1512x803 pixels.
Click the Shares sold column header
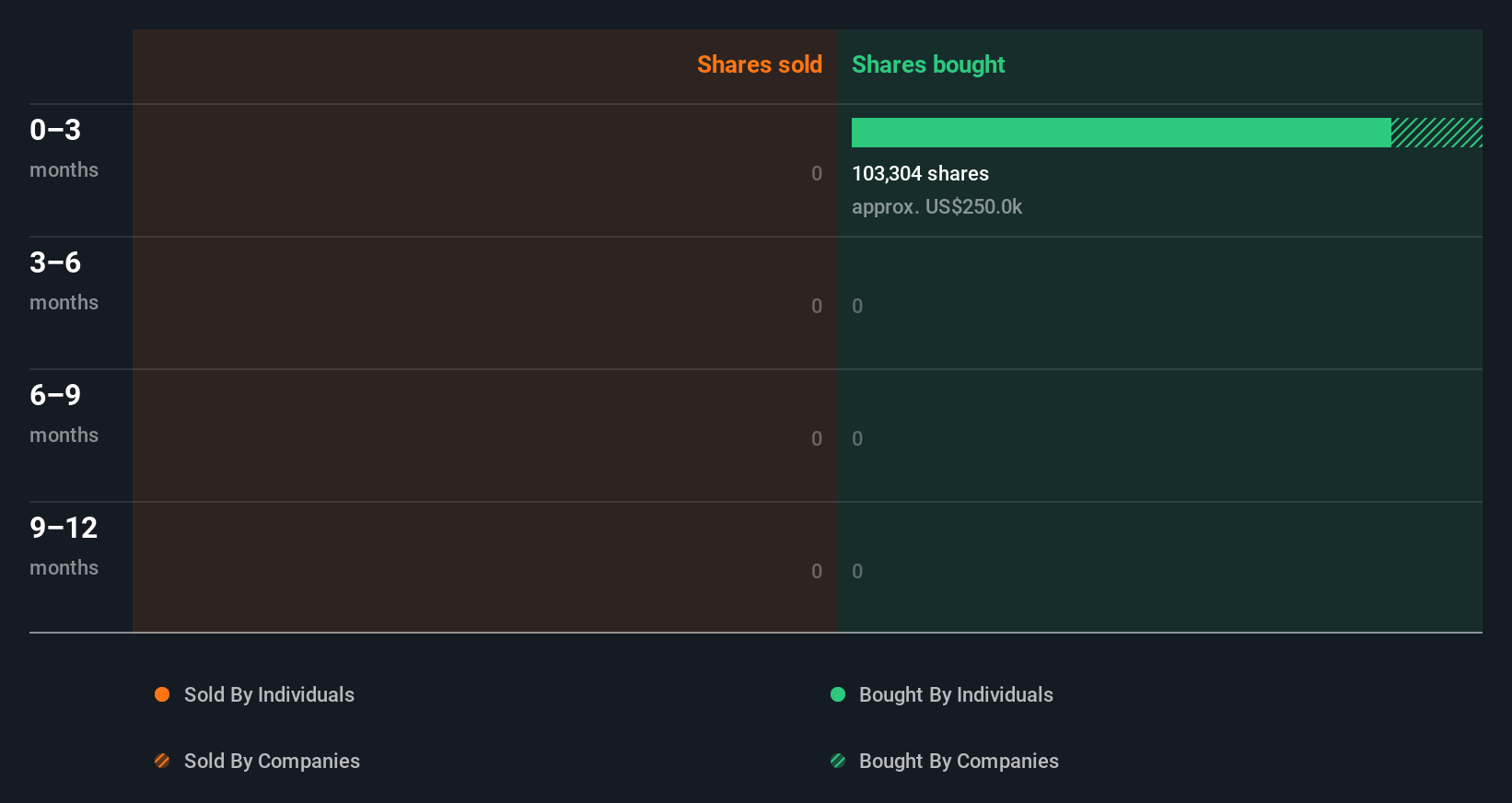(760, 64)
